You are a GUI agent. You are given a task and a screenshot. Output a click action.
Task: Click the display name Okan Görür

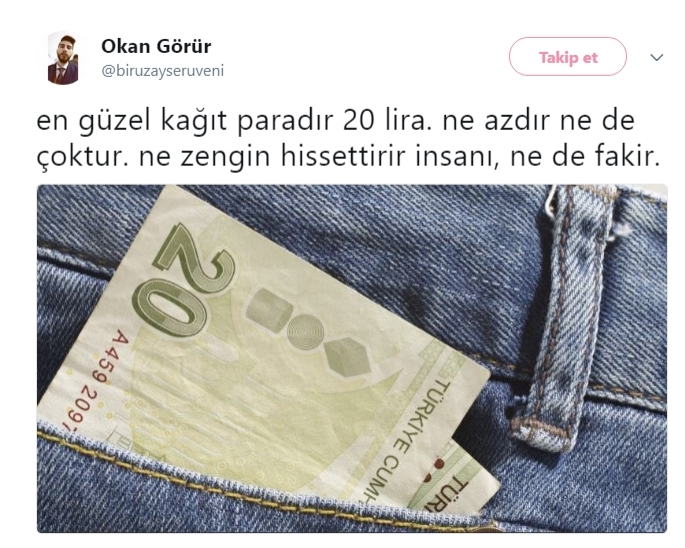tap(156, 46)
